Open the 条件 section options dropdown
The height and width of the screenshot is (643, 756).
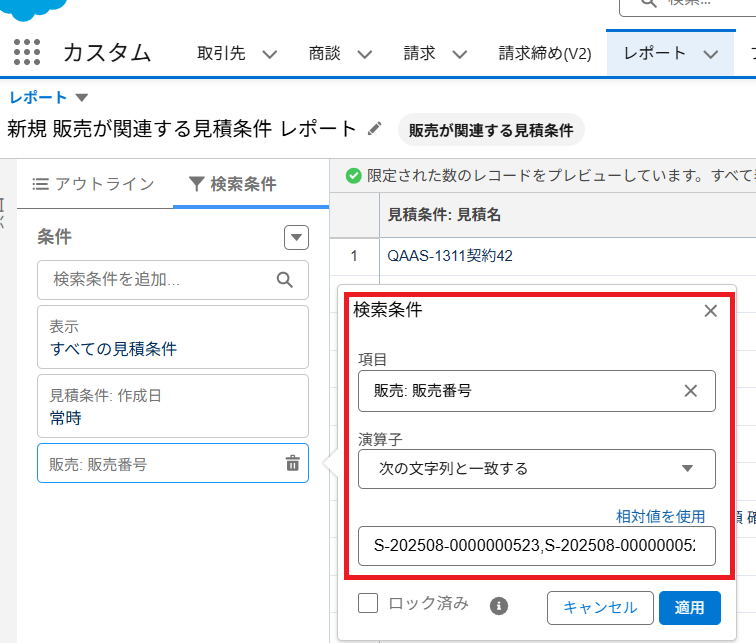(x=296, y=237)
